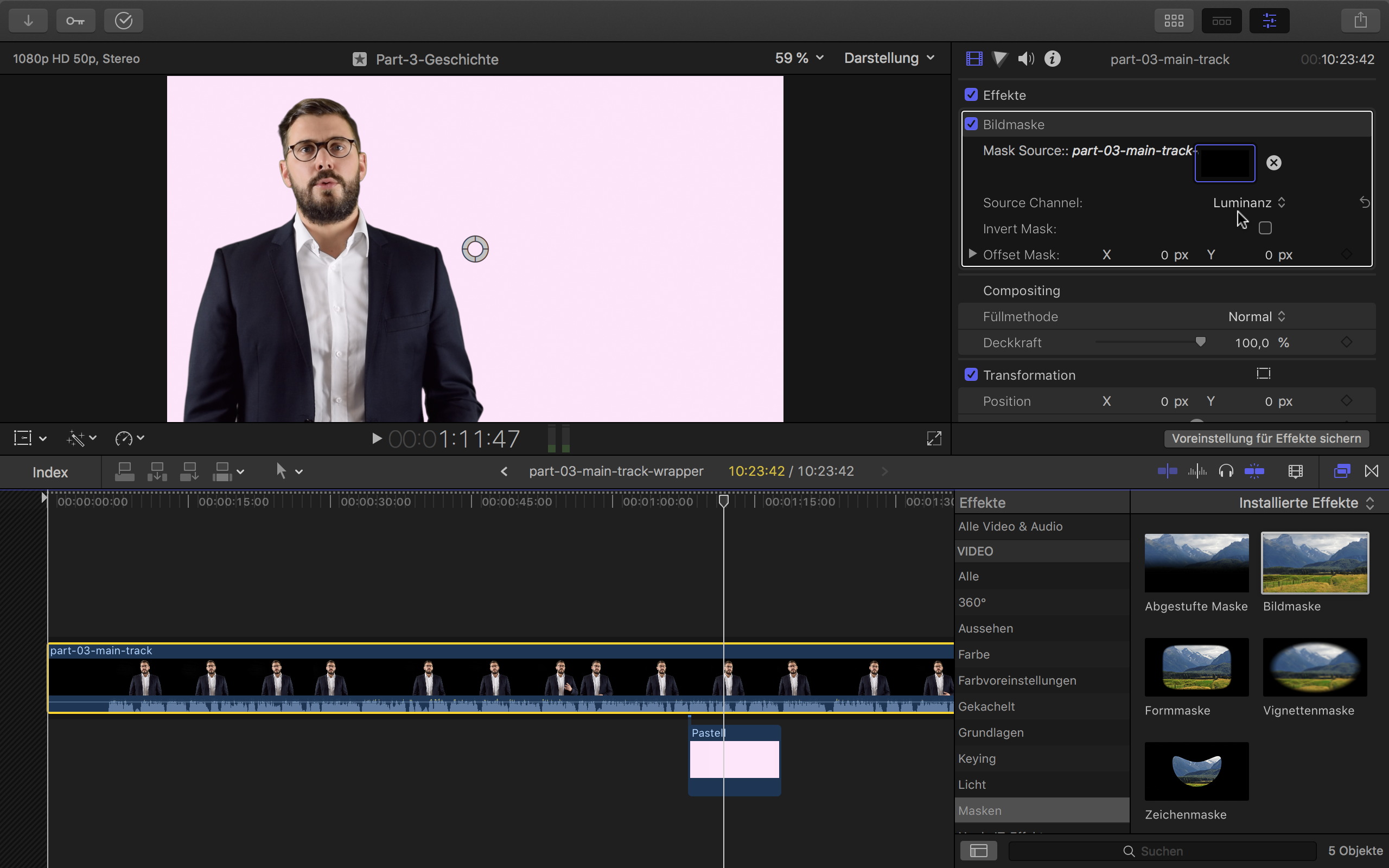The image size is (1389, 868).
Task: Toggle effects browser sidebar layout icon
Action: tap(979, 850)
